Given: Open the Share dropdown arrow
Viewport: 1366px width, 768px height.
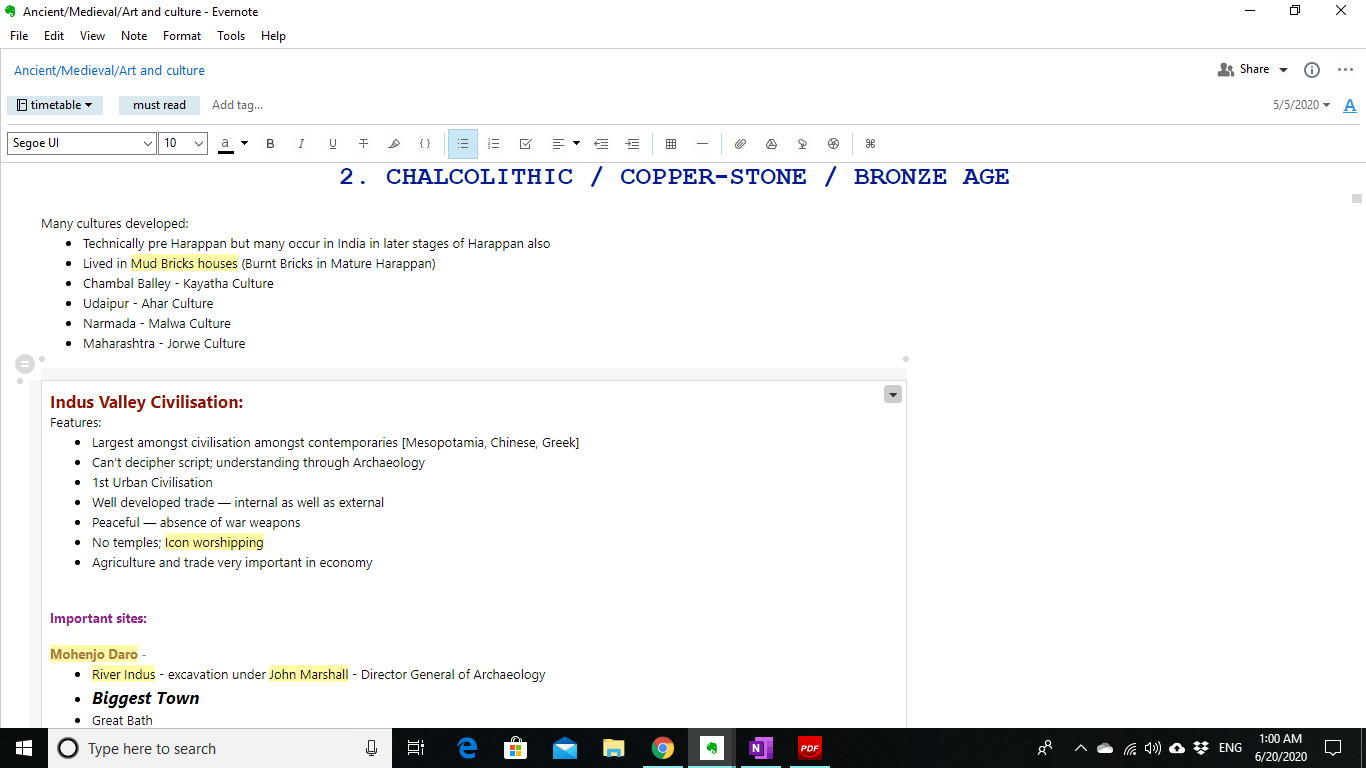Looking at the screenshot, I should tap(1283, 70).
